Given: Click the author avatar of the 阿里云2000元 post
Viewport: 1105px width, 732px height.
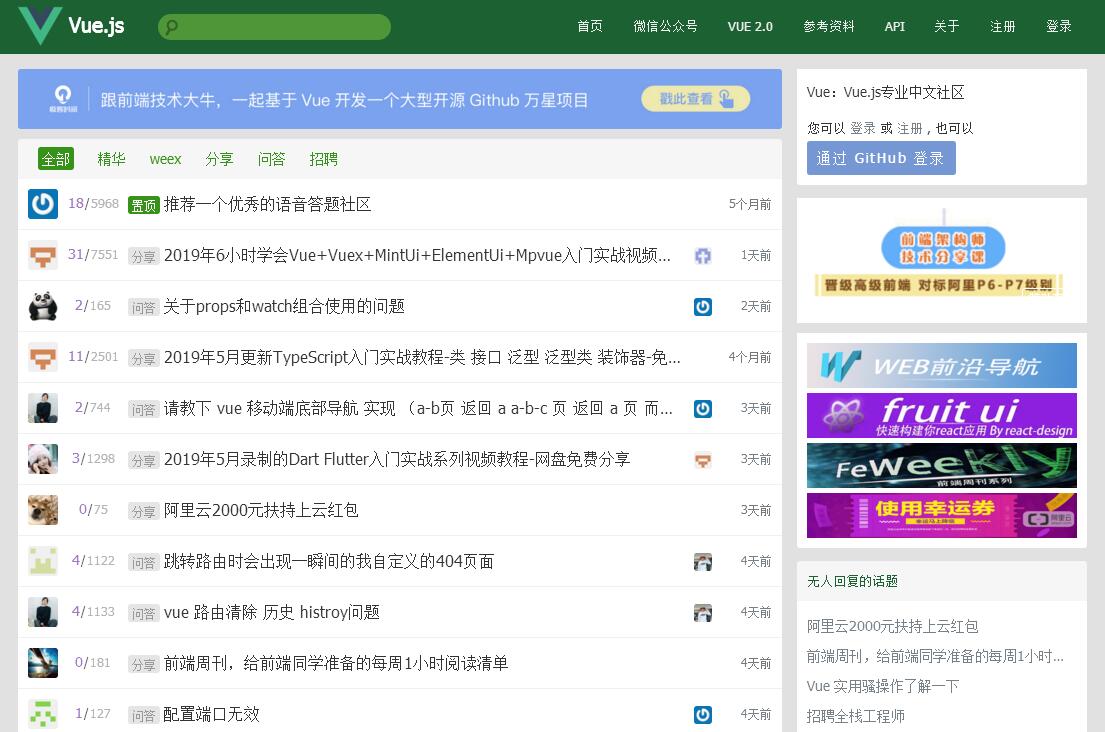Looking at the screenshot, I should [43, 510].
